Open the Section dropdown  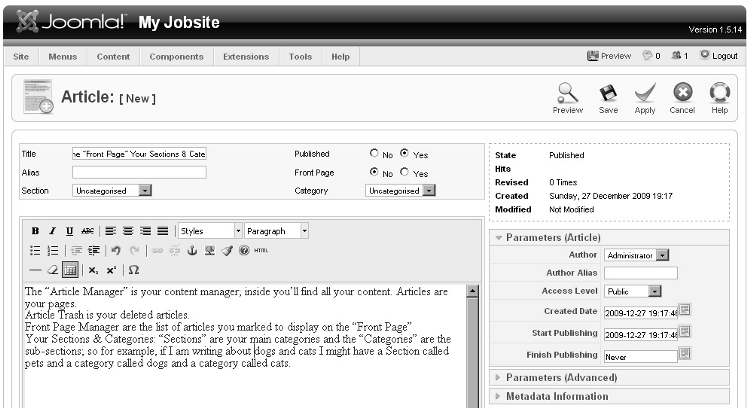coord(112,190)
